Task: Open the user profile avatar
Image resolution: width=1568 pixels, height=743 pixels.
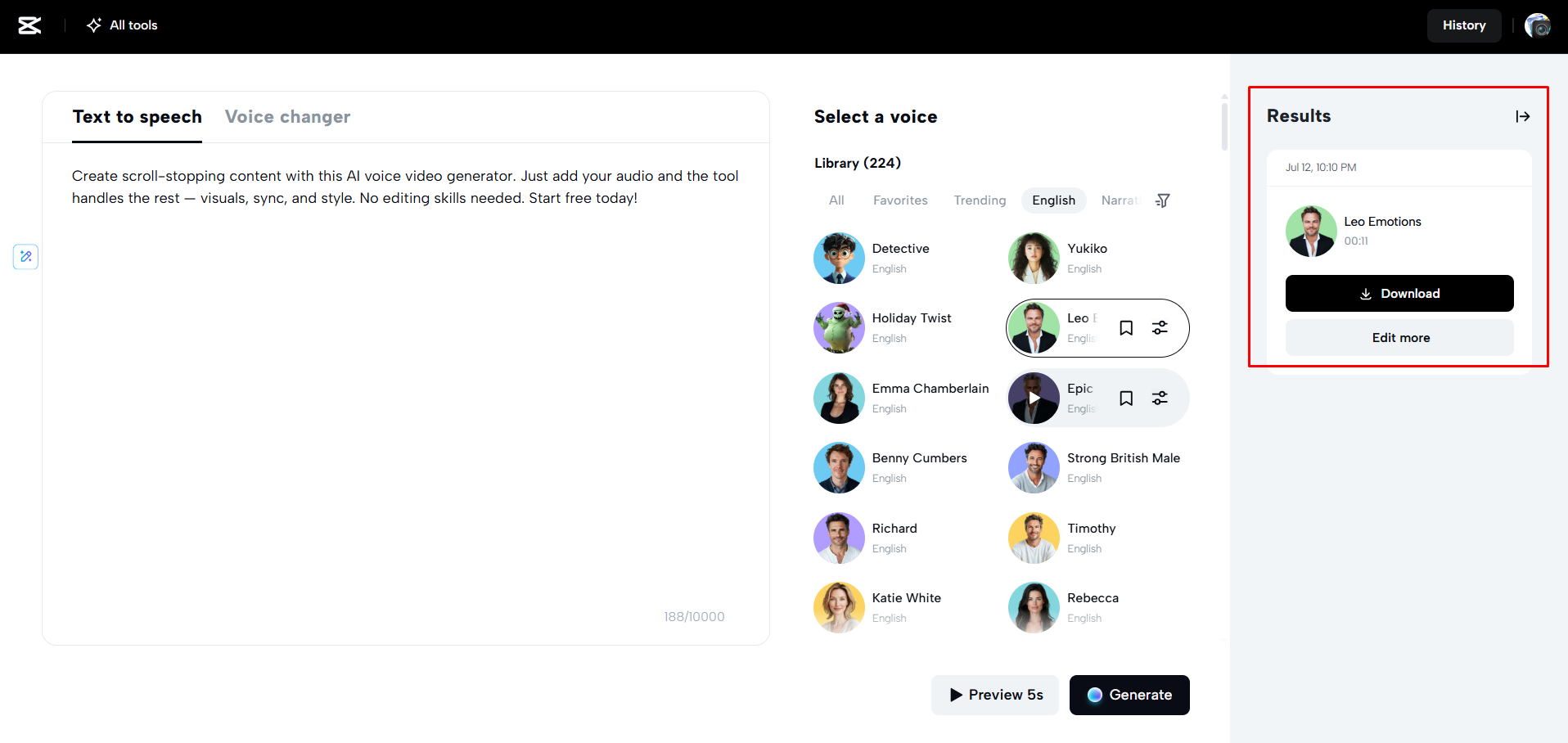Action: (1537, 25)
